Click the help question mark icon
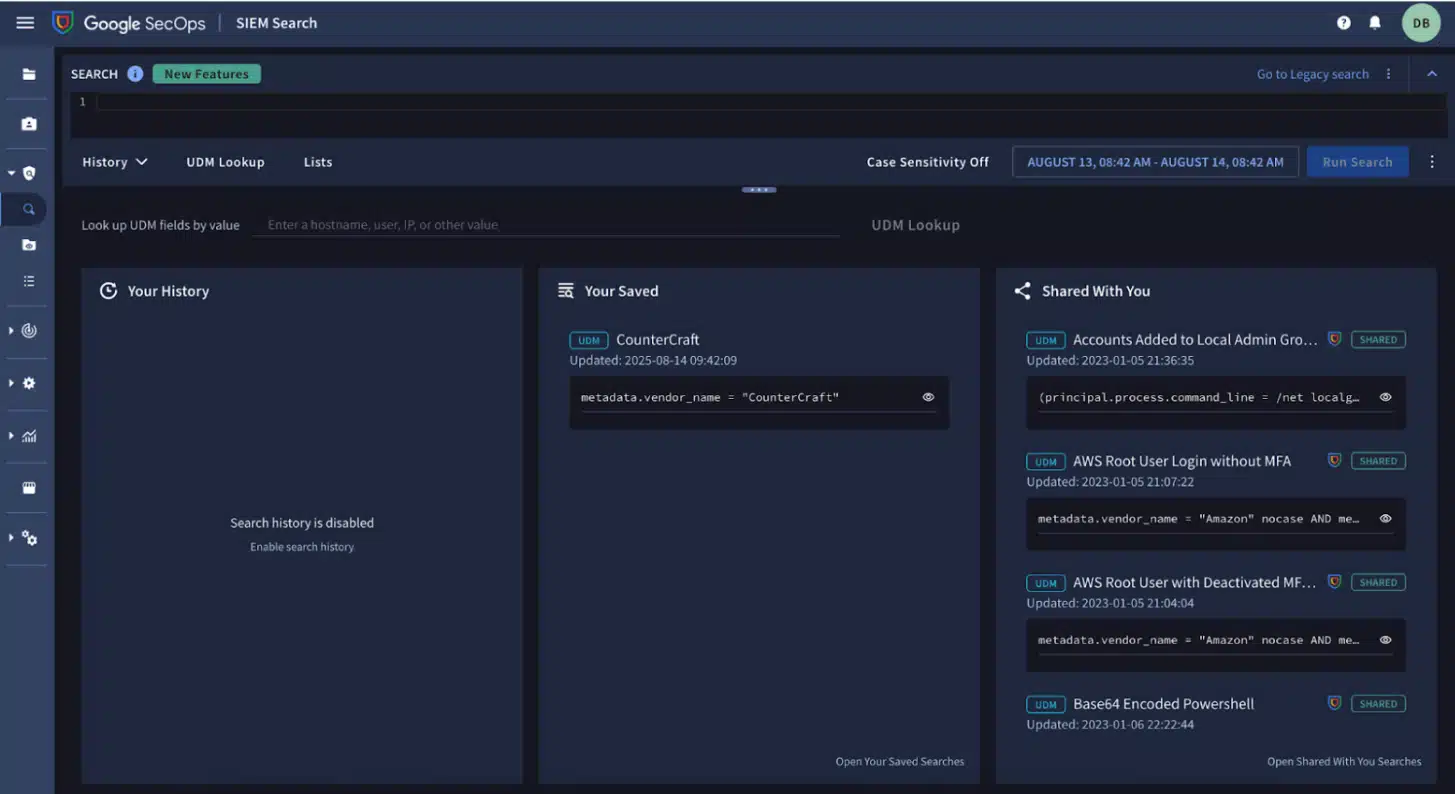 coord(1343,23)
